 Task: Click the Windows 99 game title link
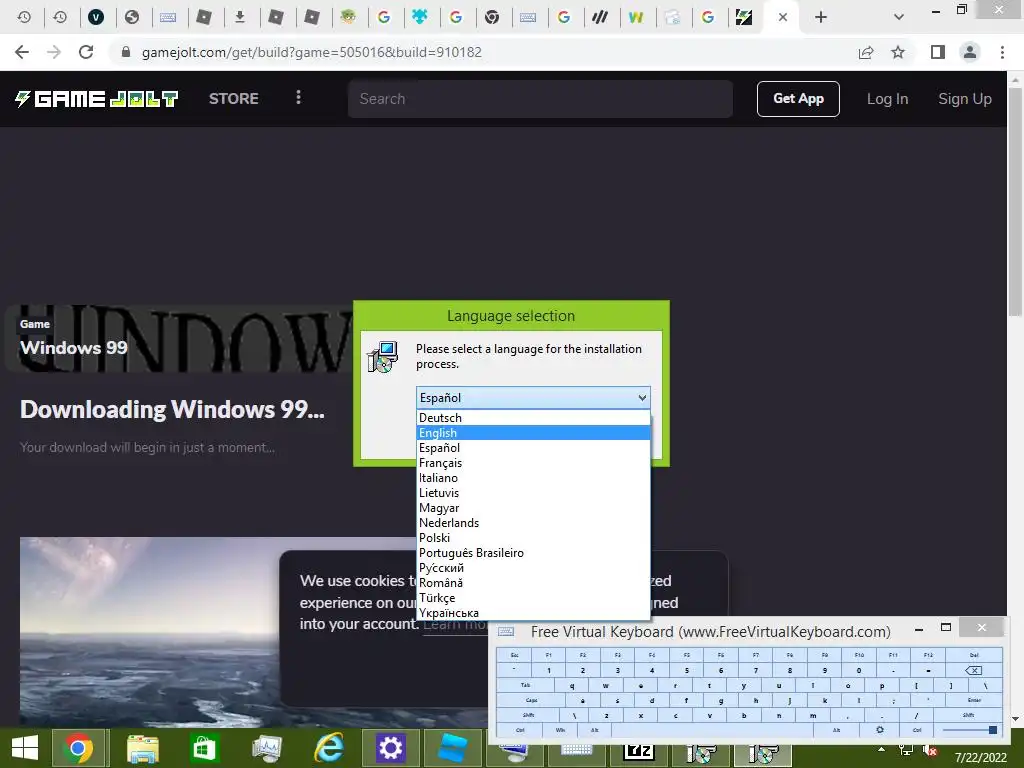point(74,347)
